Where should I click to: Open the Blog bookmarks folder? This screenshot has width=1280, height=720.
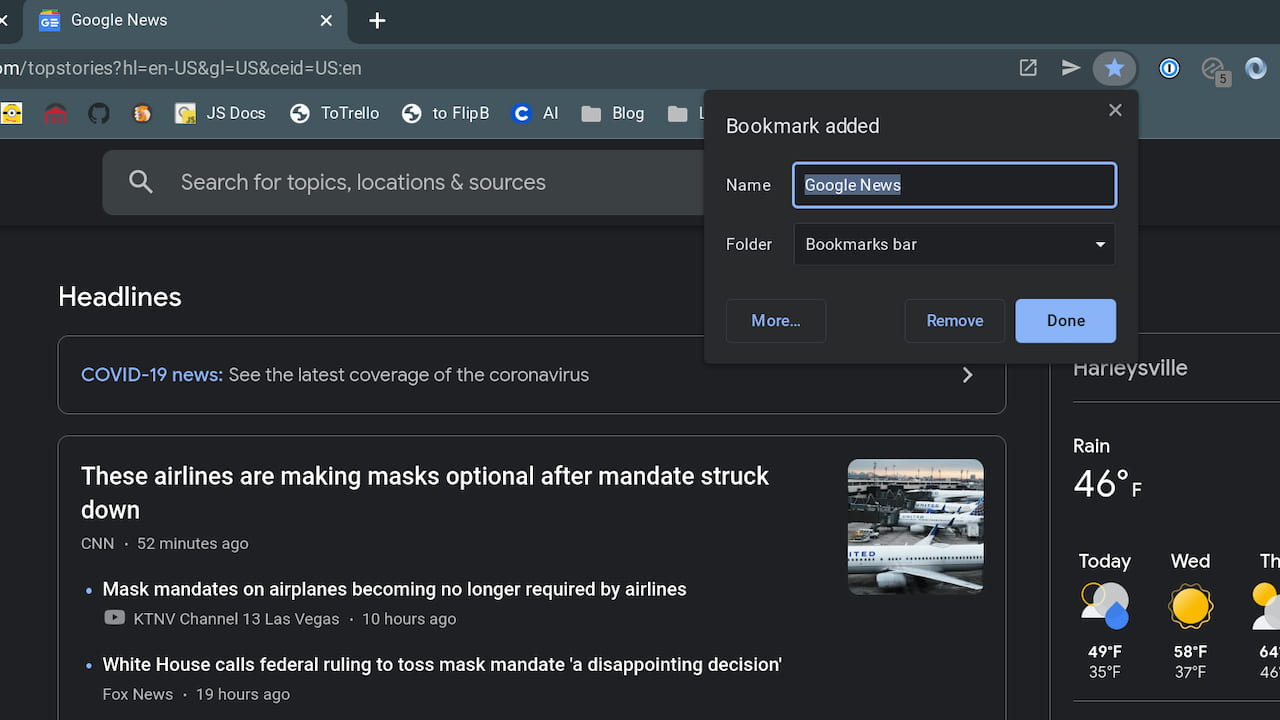click(x=613, y=113)
